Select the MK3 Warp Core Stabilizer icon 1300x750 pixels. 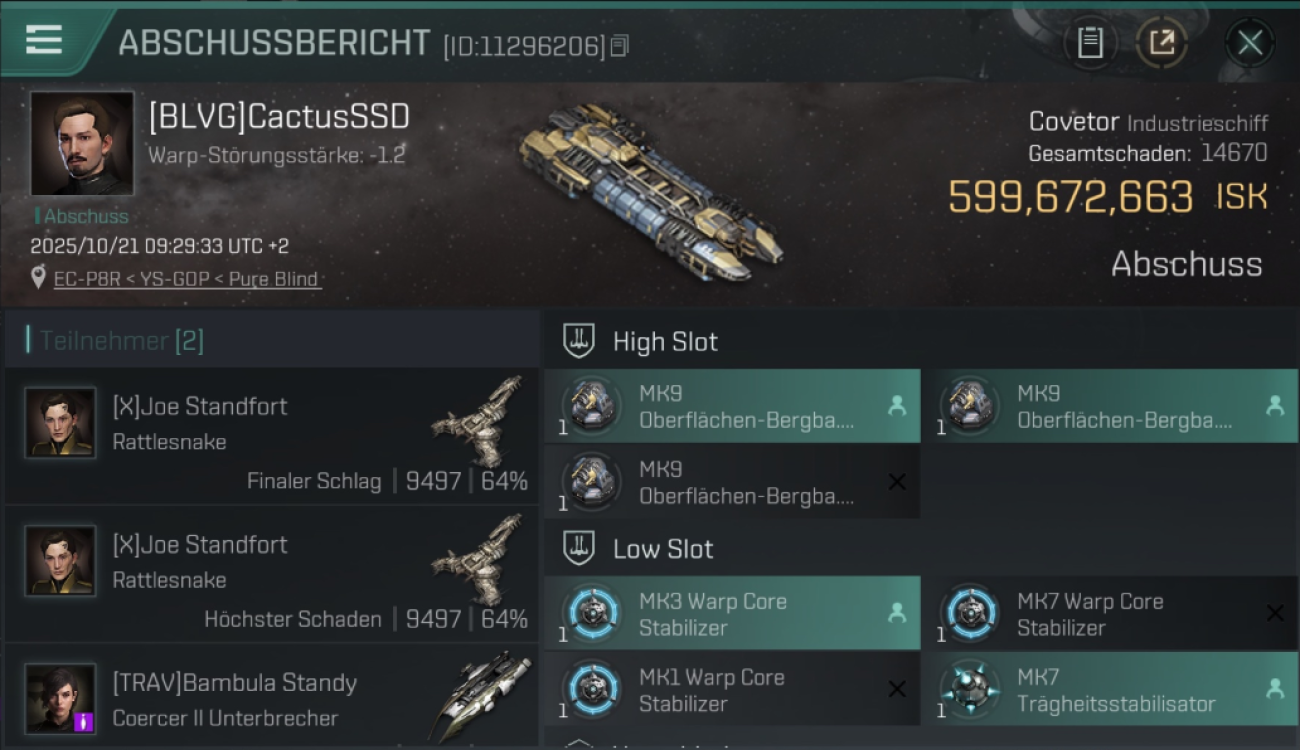click(591, 613)
